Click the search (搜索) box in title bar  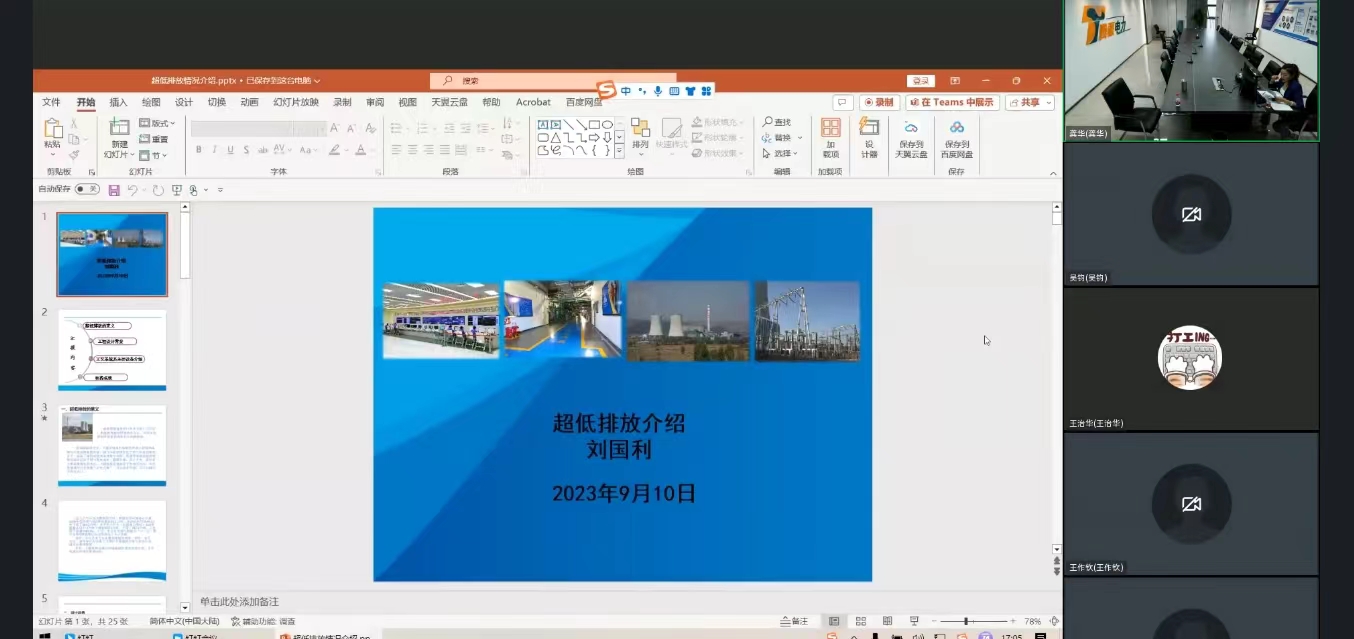[553, 81]
